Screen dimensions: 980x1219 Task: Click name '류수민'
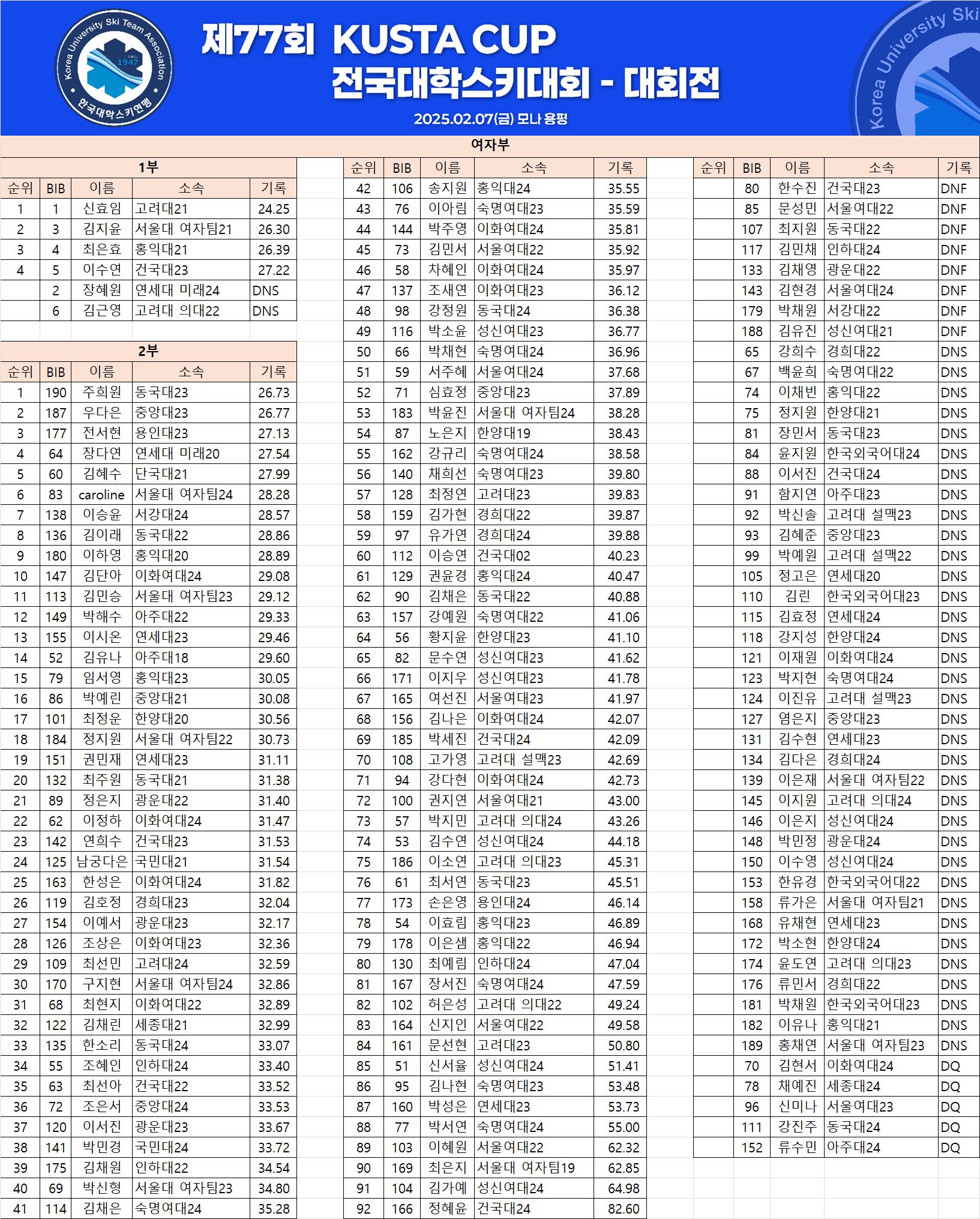coord(797,1148)
